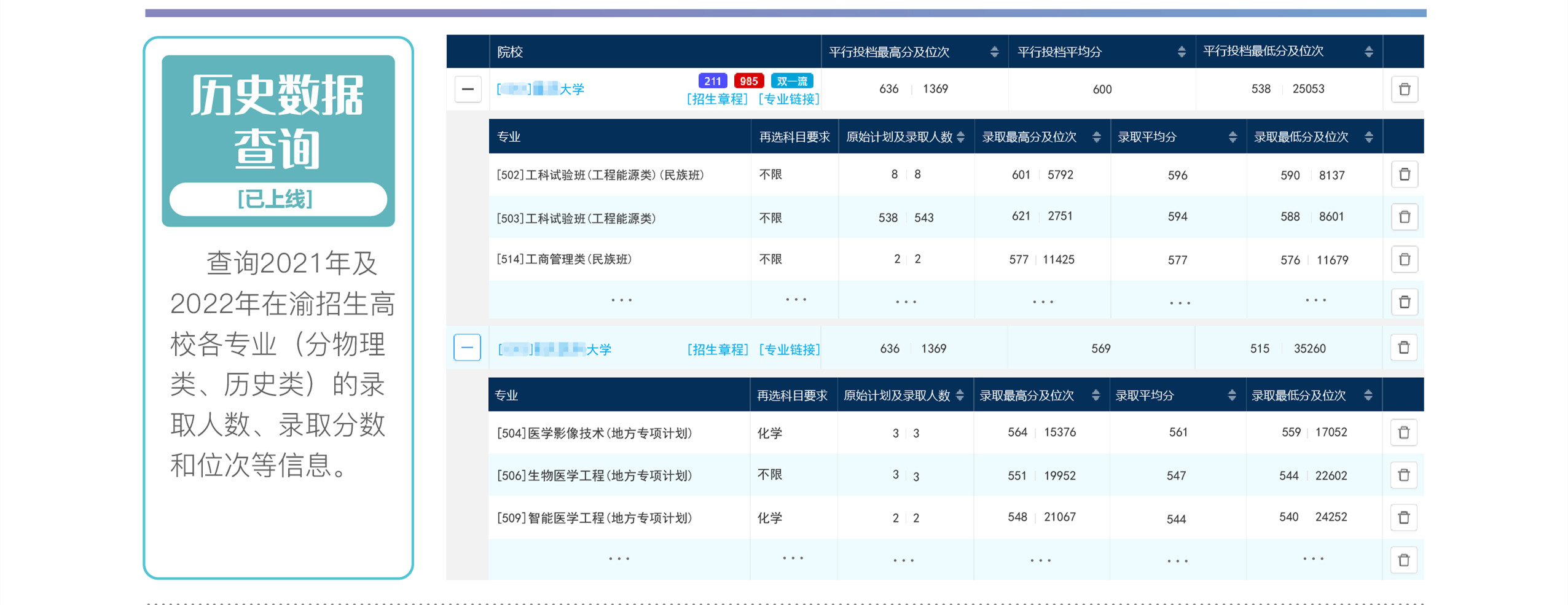Open 招生章程 link of first university
1568x605 pixels.
click(717, 99)
